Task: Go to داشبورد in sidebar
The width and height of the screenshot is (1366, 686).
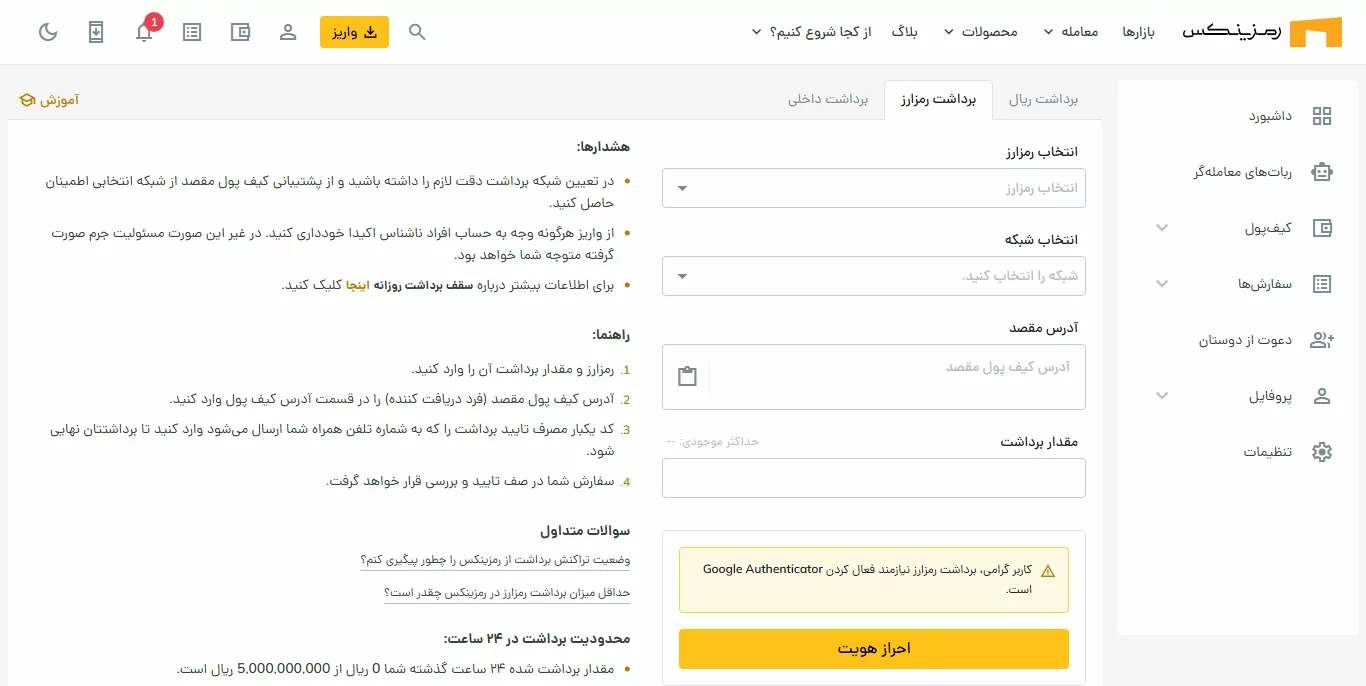Action: pyautogui.click(x=1270, y=116)
